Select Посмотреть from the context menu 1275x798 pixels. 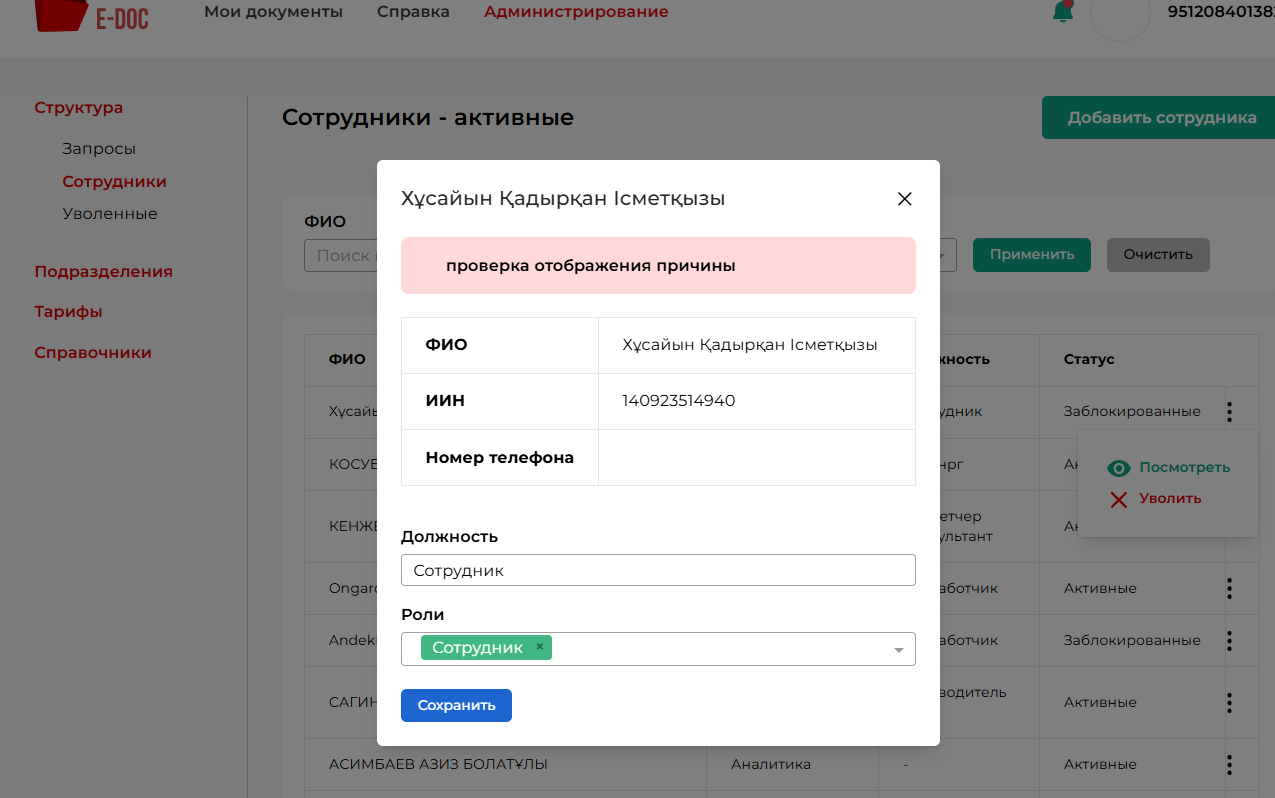[x=1169, y=468]
